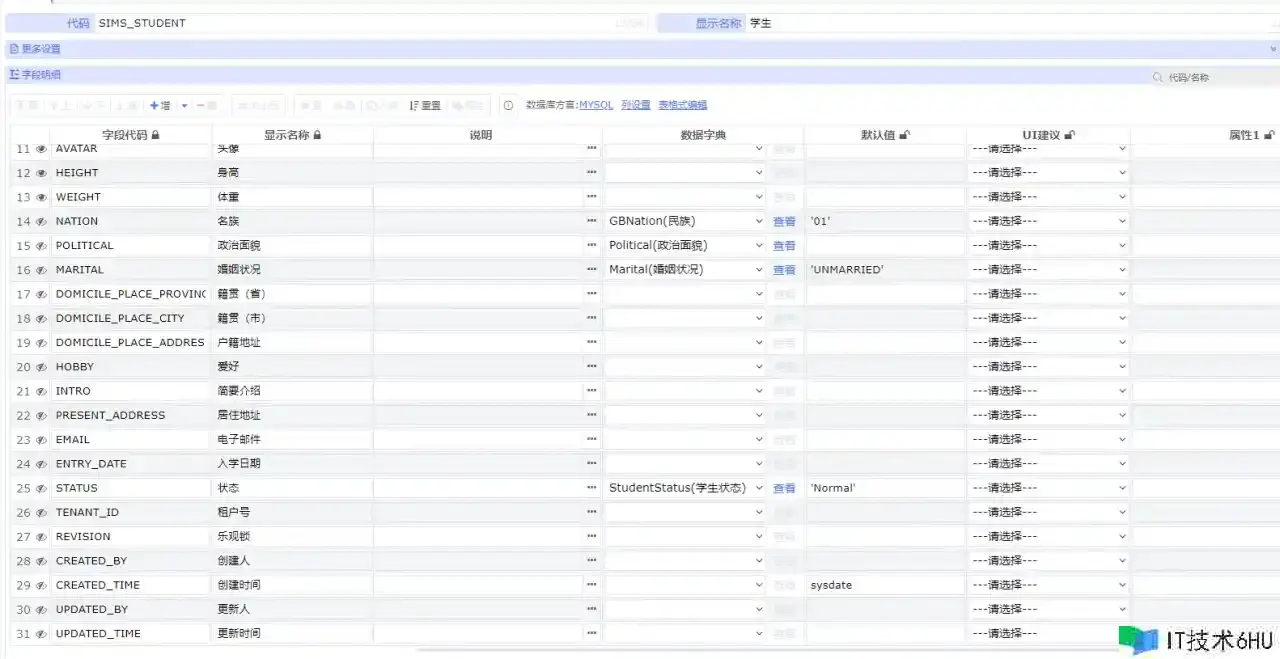
Task: Click the unlock icon beside 默认值 header
Action: pyautogui.click(x=905, y=135)
